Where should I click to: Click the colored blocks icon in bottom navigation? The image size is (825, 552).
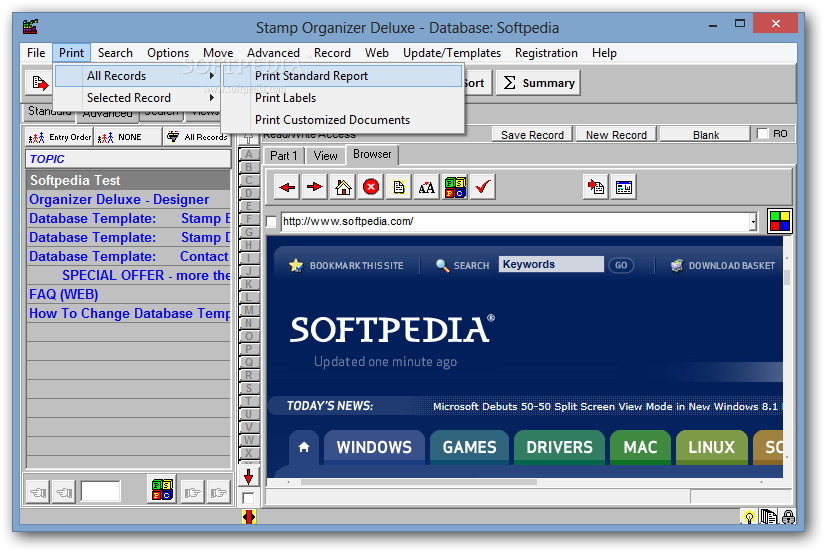(x=163, y=489)
